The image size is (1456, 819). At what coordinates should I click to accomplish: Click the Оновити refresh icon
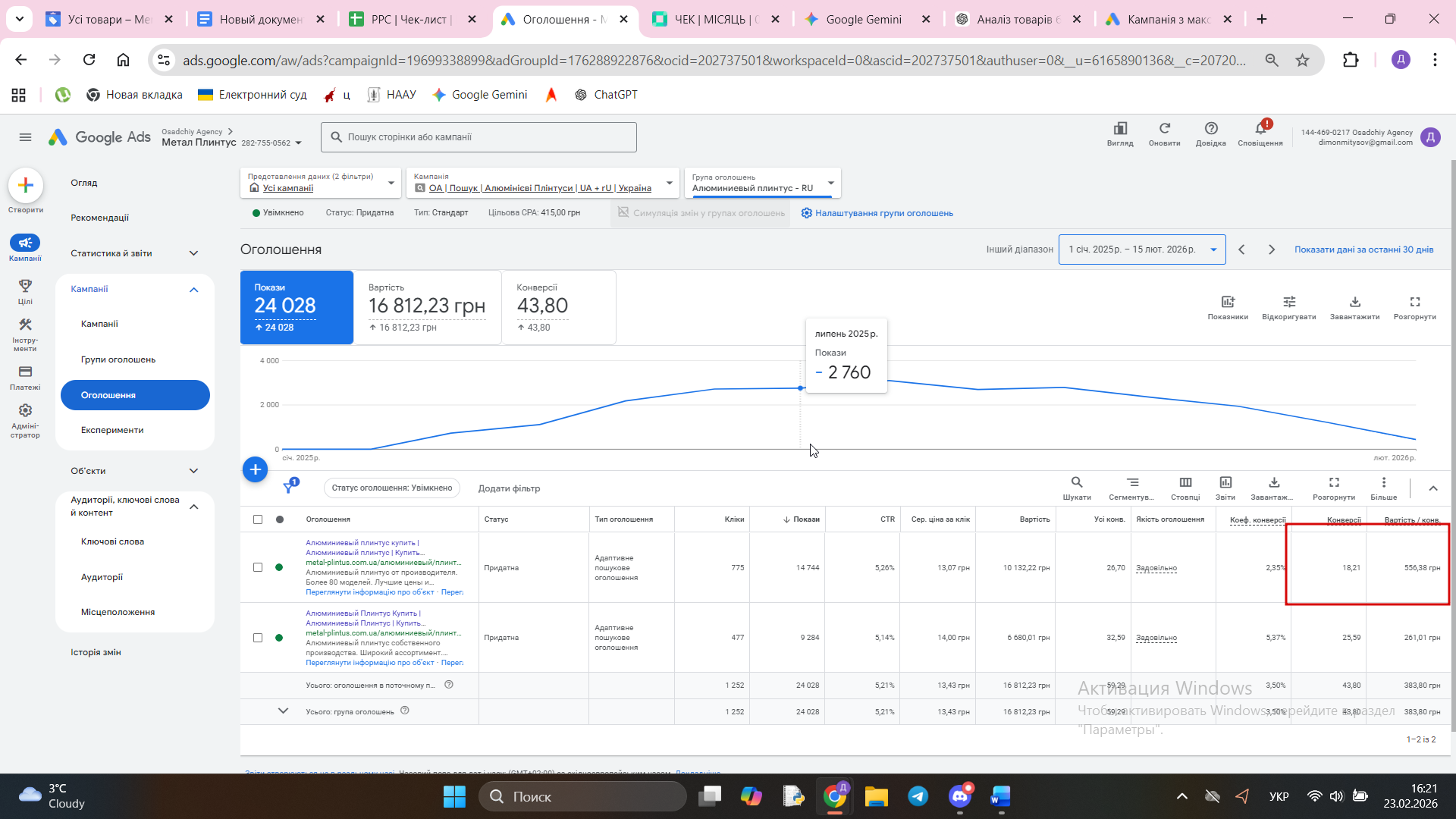1164,129
